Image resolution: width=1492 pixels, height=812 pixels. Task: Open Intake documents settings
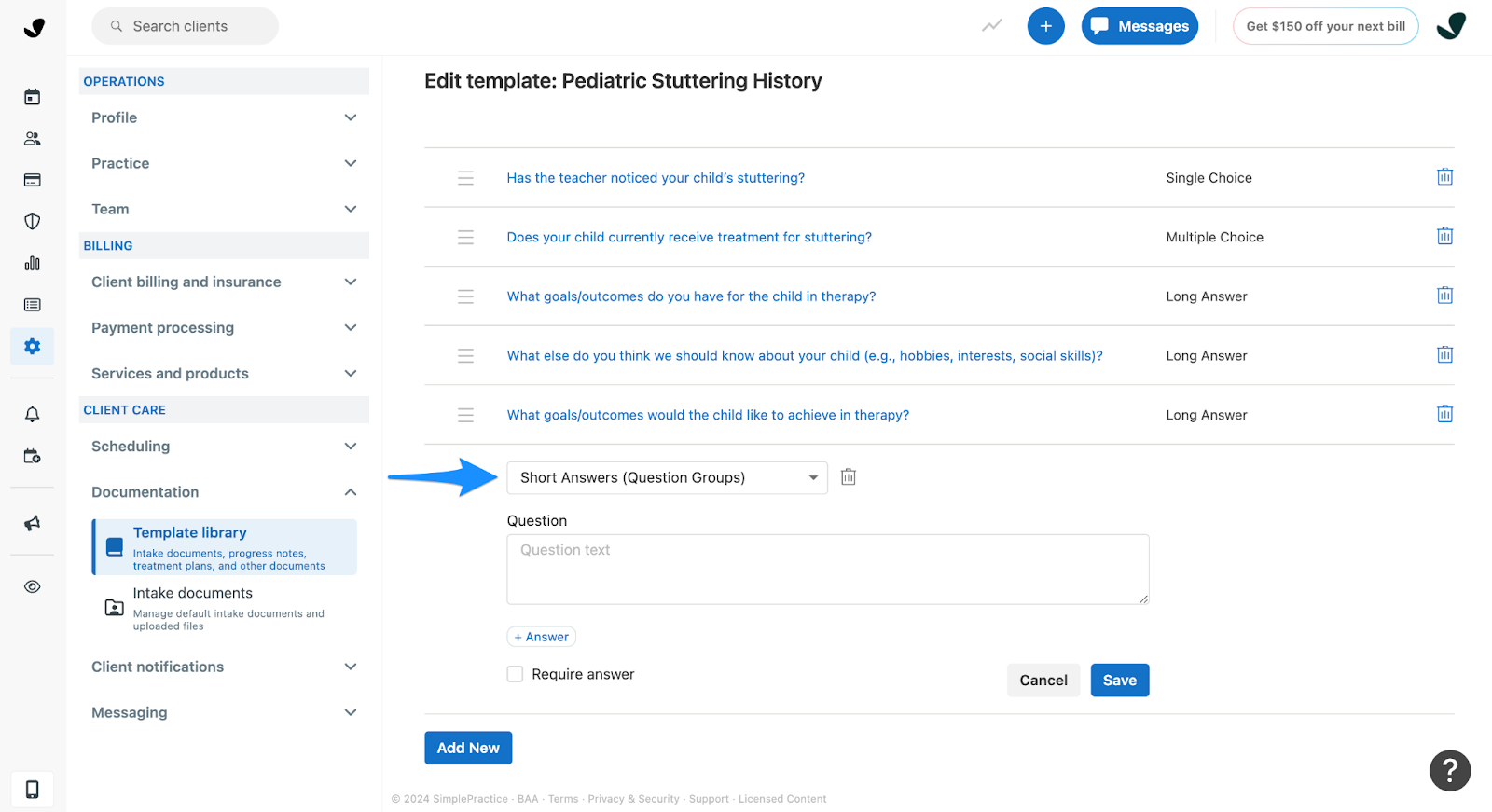(192, 593)
